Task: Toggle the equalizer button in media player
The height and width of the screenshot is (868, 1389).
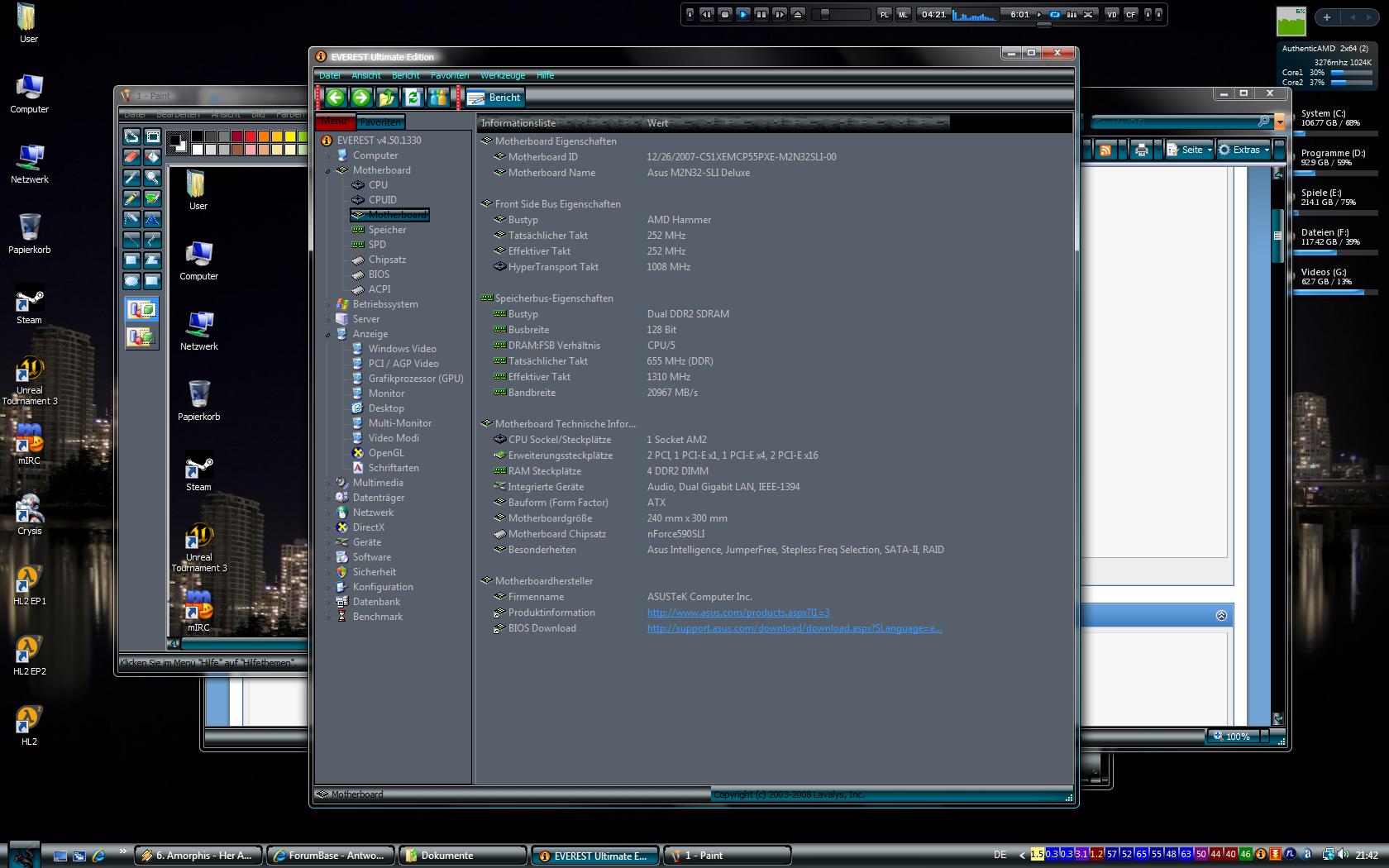Action: click(x=1072, y=14)
